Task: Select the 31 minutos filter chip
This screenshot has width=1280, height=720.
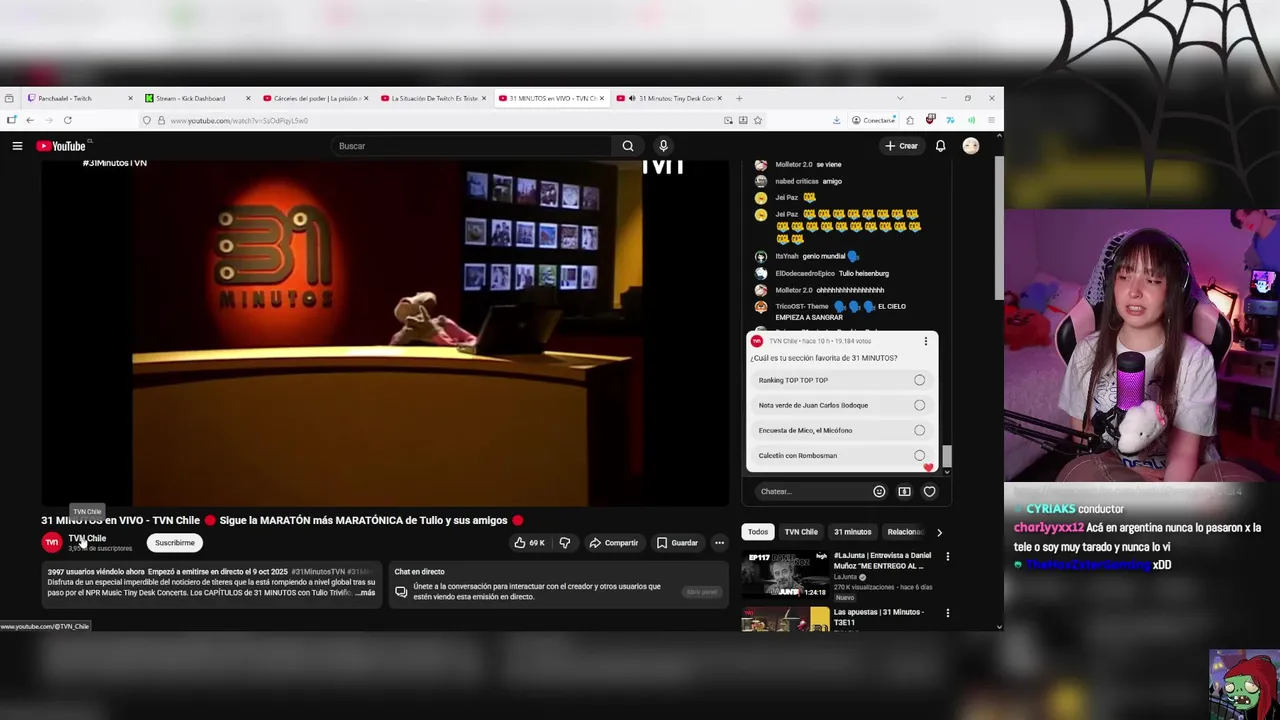Action: coord(853,532)
